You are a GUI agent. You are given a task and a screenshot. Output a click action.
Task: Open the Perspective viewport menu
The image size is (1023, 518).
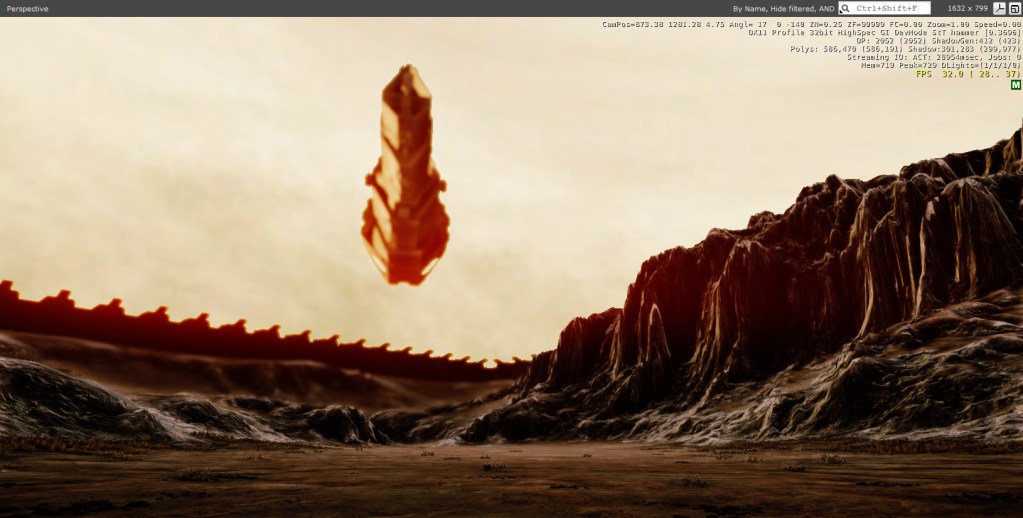coord(27,8)
